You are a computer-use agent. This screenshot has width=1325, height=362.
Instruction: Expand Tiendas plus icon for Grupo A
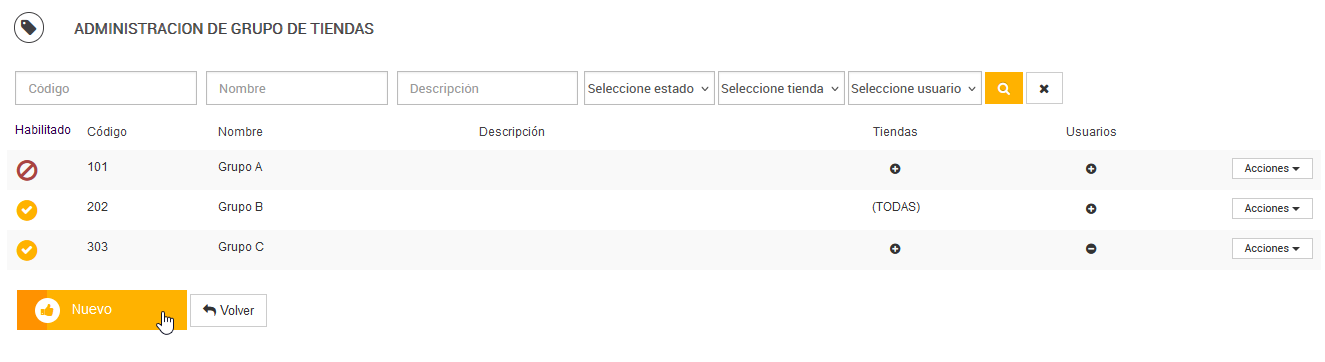point(895,169)
